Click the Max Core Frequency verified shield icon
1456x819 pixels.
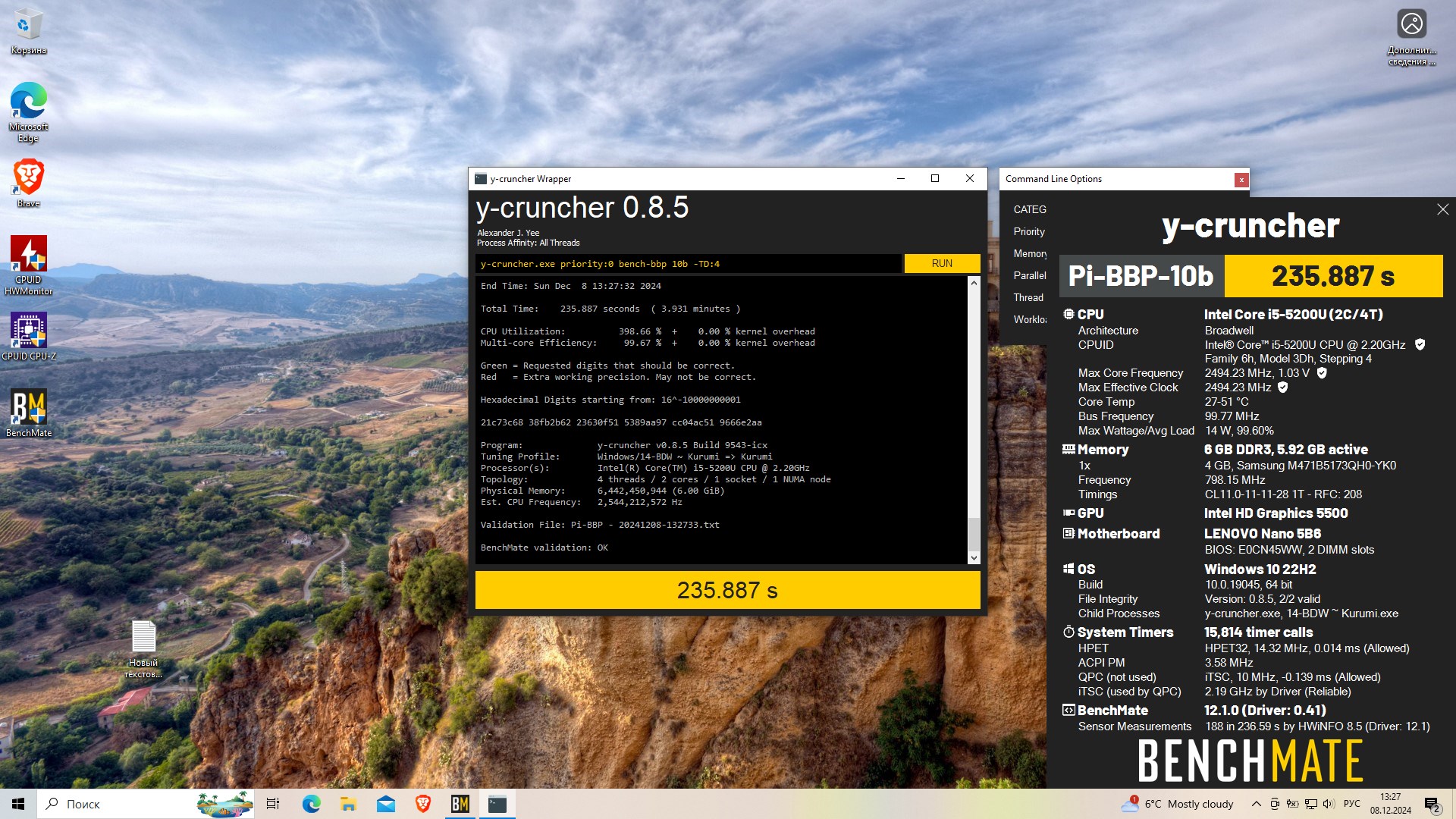pyautogui.click(x=1322, y=373)
